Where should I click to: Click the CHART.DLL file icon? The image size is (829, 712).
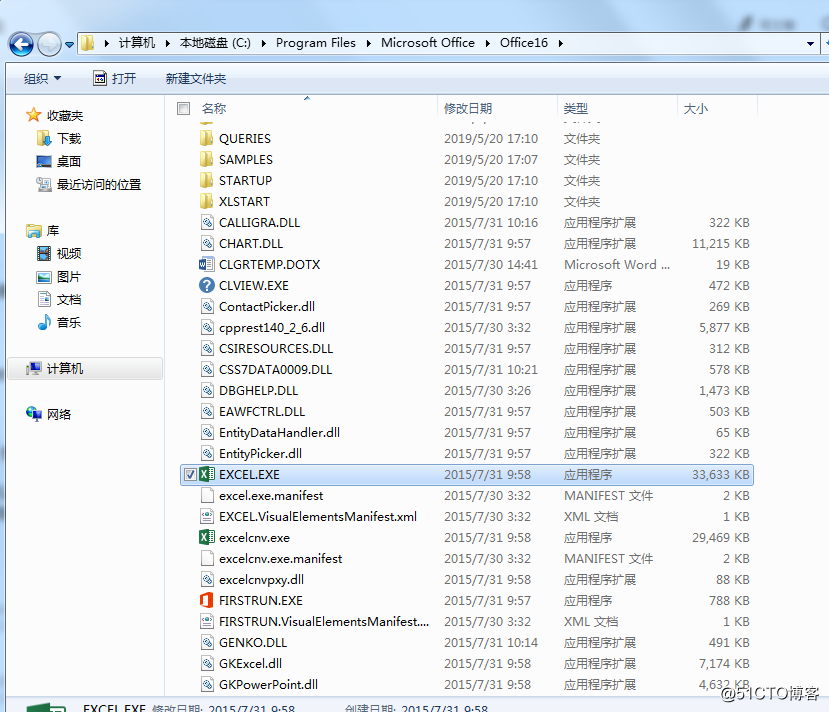(207, 244)
